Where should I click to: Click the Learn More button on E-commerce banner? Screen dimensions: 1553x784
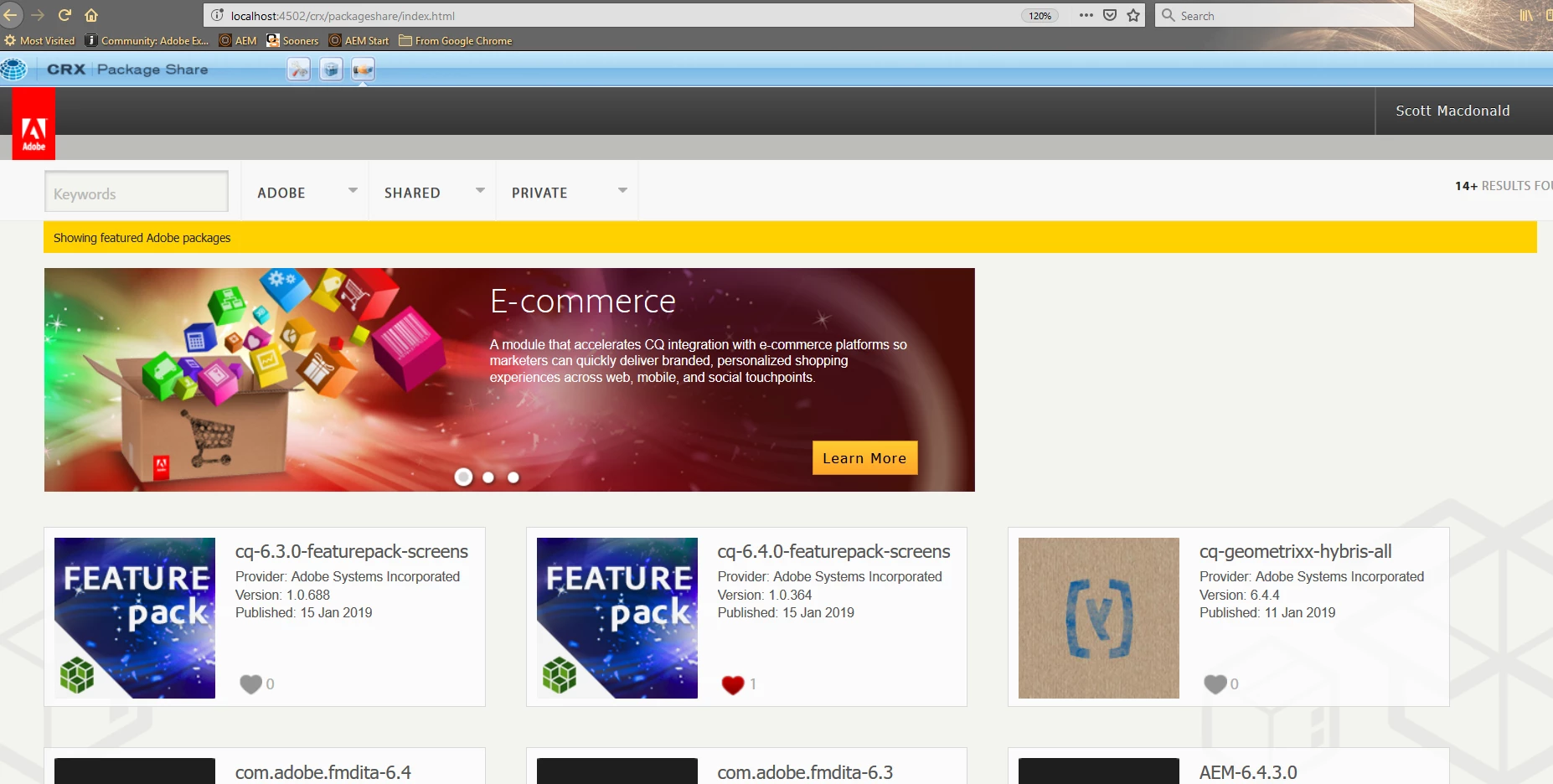click(864, 458)
